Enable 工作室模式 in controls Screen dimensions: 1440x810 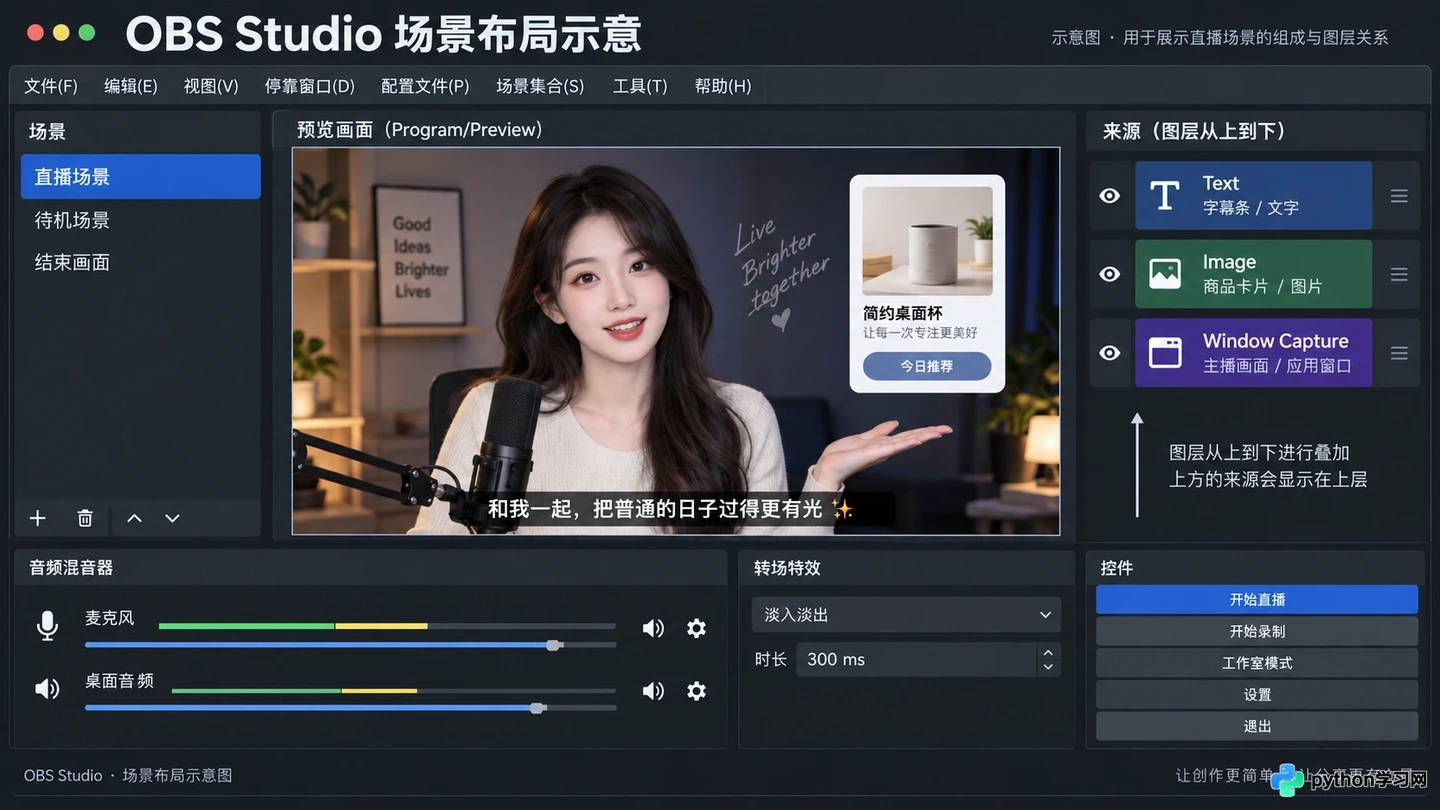tap(1257, 663)
